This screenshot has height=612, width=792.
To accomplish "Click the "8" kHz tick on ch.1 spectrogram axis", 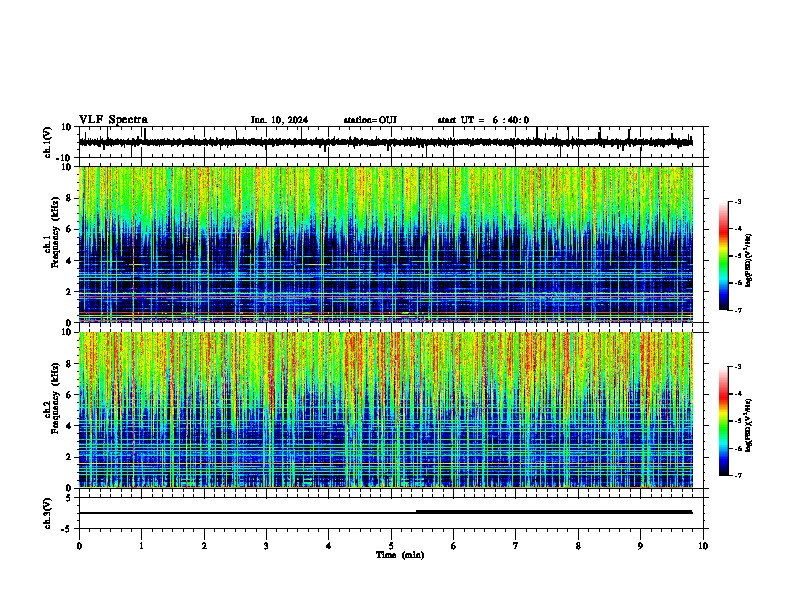I will [x=69, y=198].
